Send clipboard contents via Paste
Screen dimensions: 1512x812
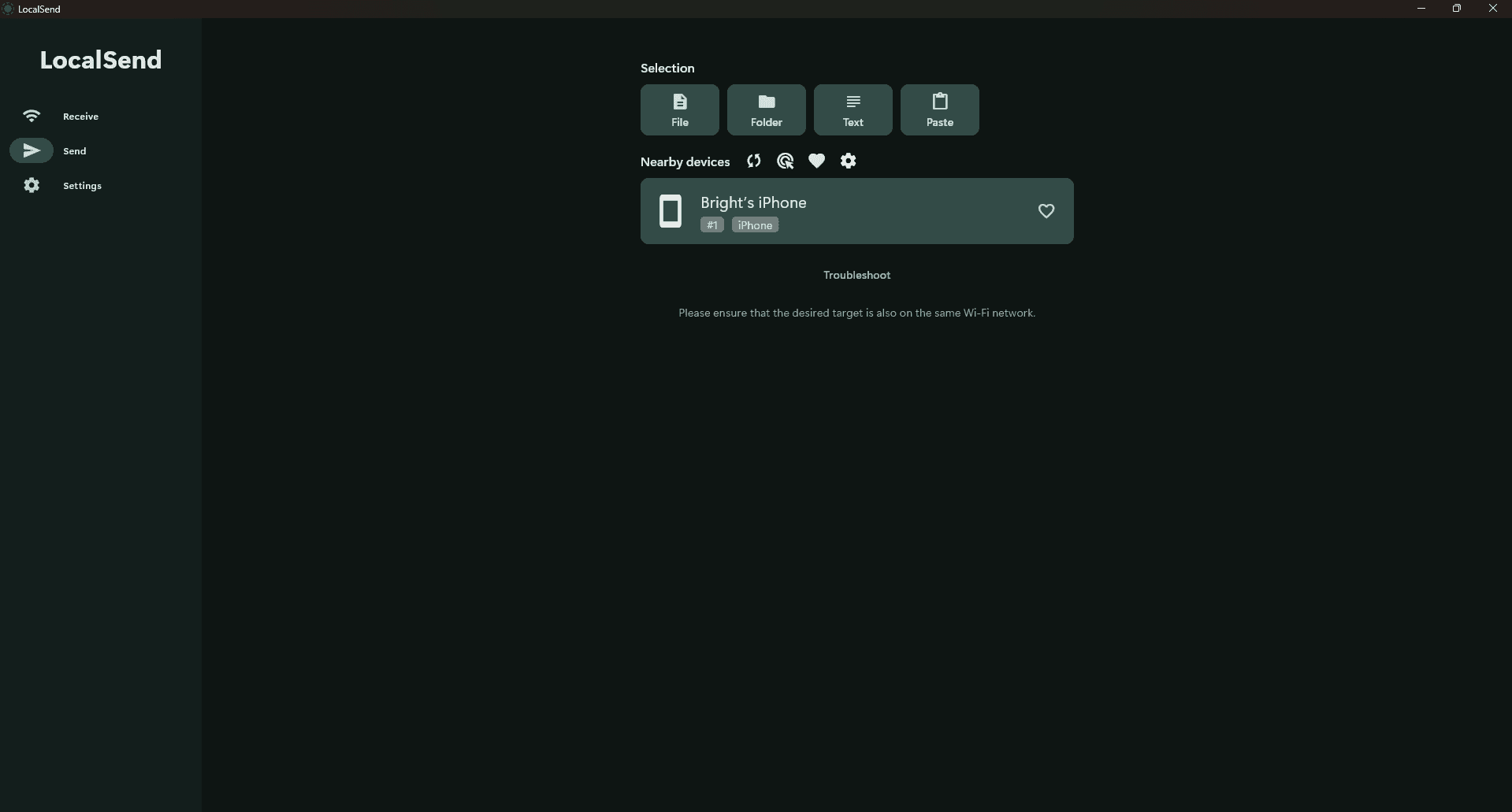click(x=939, y=109)
